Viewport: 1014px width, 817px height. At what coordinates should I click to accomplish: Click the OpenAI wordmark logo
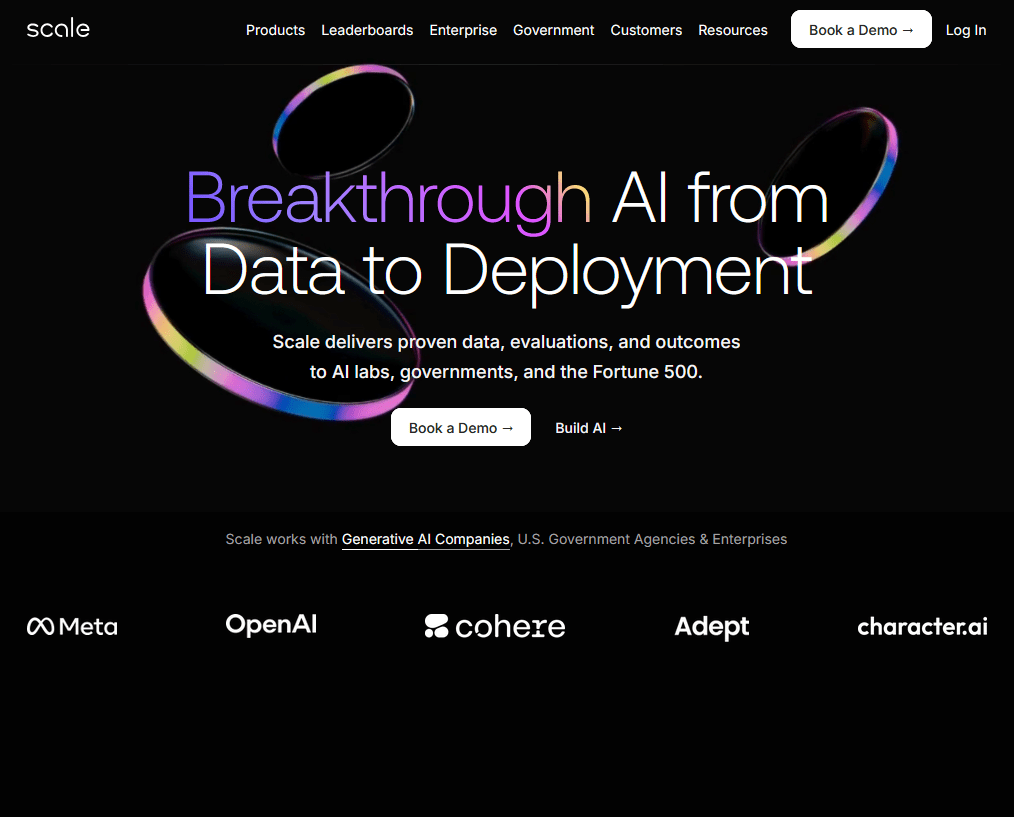click(271, 624)
